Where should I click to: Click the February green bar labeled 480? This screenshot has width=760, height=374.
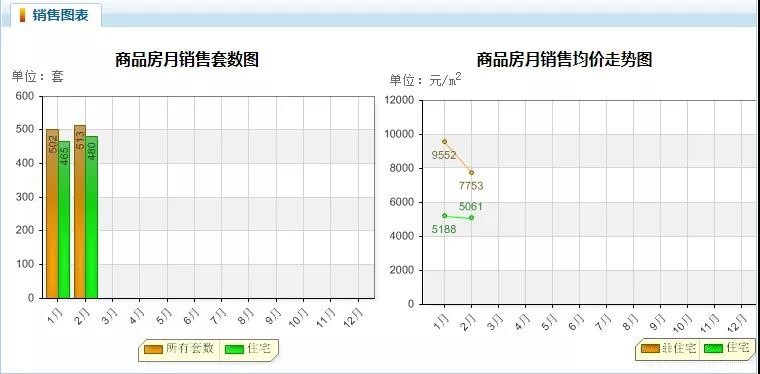(92, 217)
